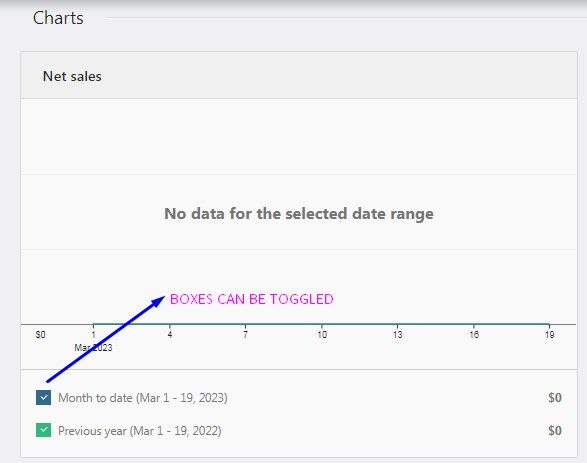Click the No data for the selected date range message

pyautogui.click(x=299, y=214)
